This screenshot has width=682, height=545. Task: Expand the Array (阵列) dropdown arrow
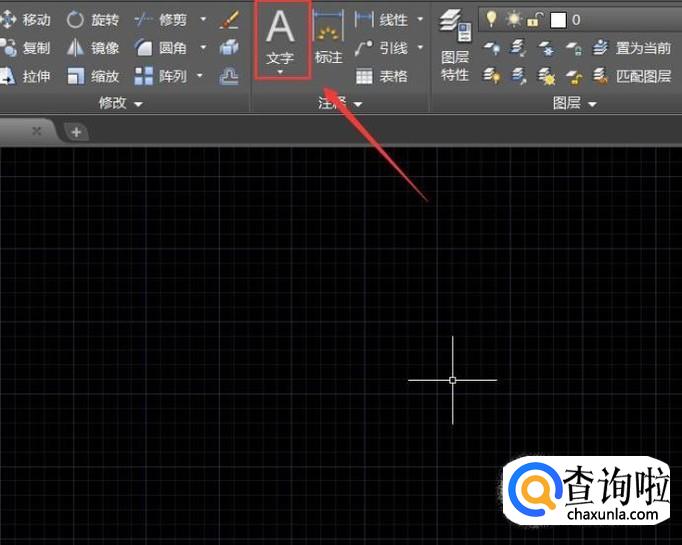coord(200,76)
